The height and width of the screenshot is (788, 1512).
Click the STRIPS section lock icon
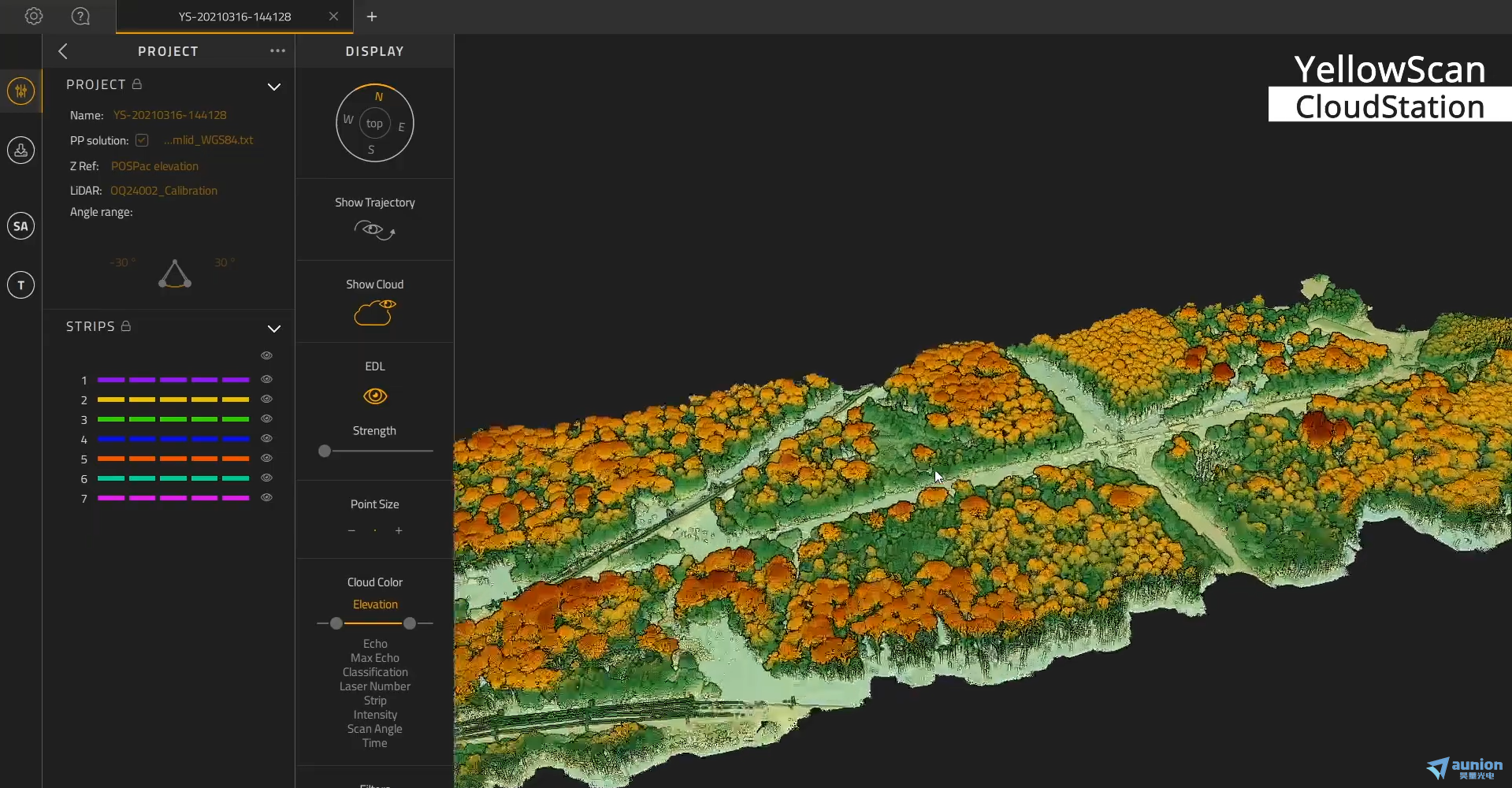[126, 325]
